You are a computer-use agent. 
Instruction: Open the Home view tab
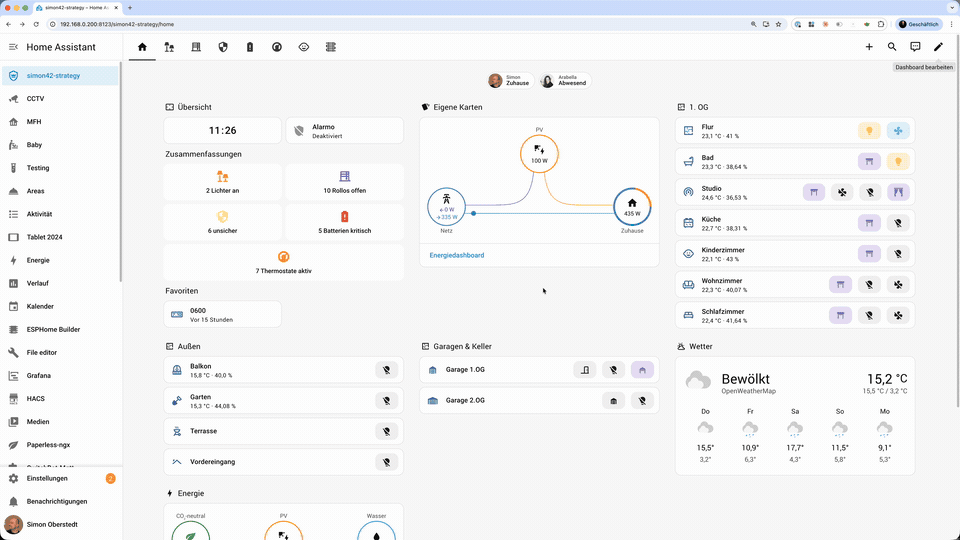tap(142, 47)
